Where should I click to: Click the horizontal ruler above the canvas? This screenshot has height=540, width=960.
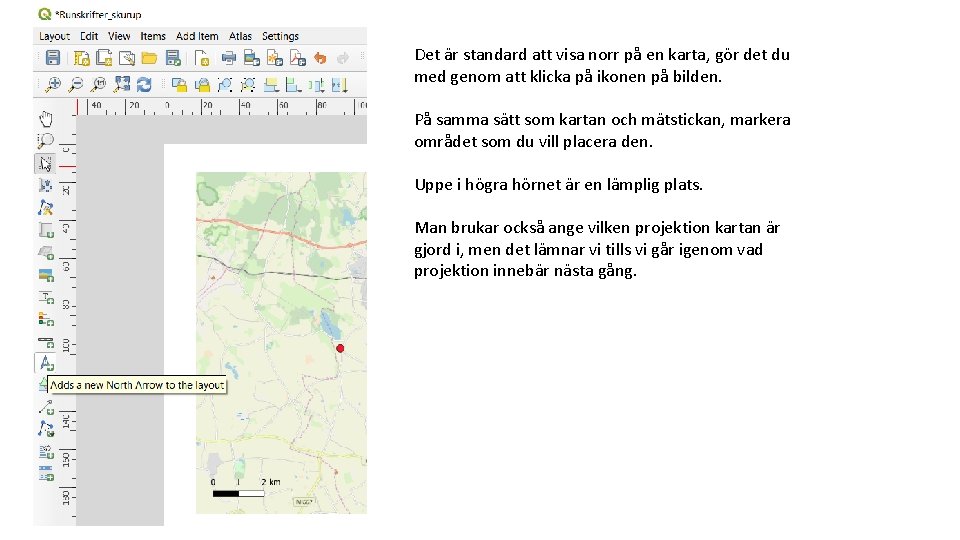point(221,107)
